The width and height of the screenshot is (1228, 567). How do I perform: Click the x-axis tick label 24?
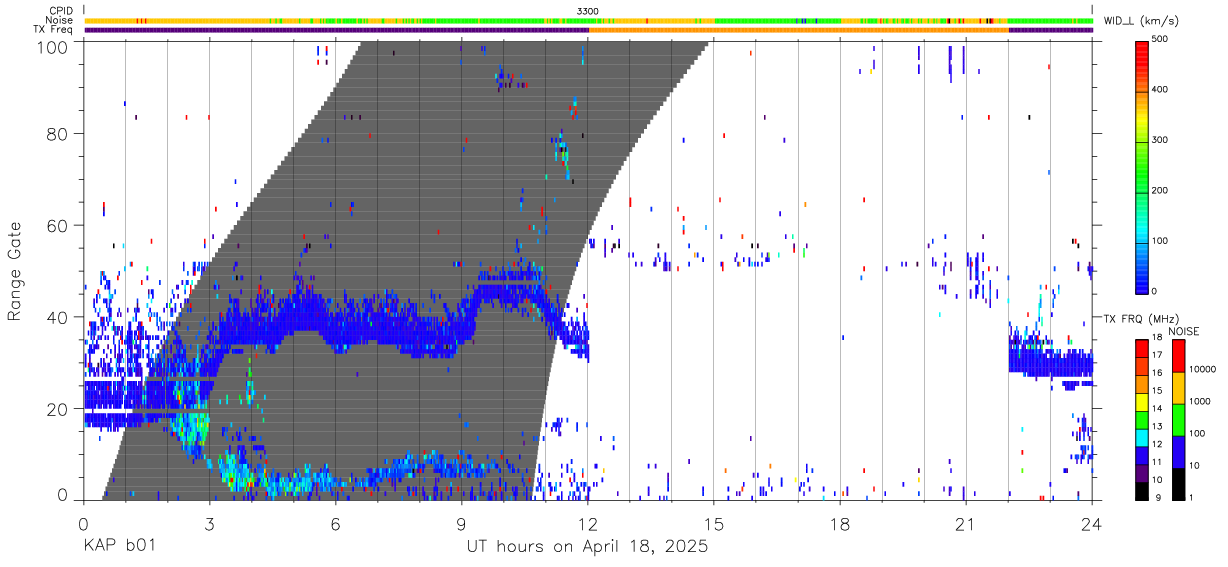(x=1092, y=525)
